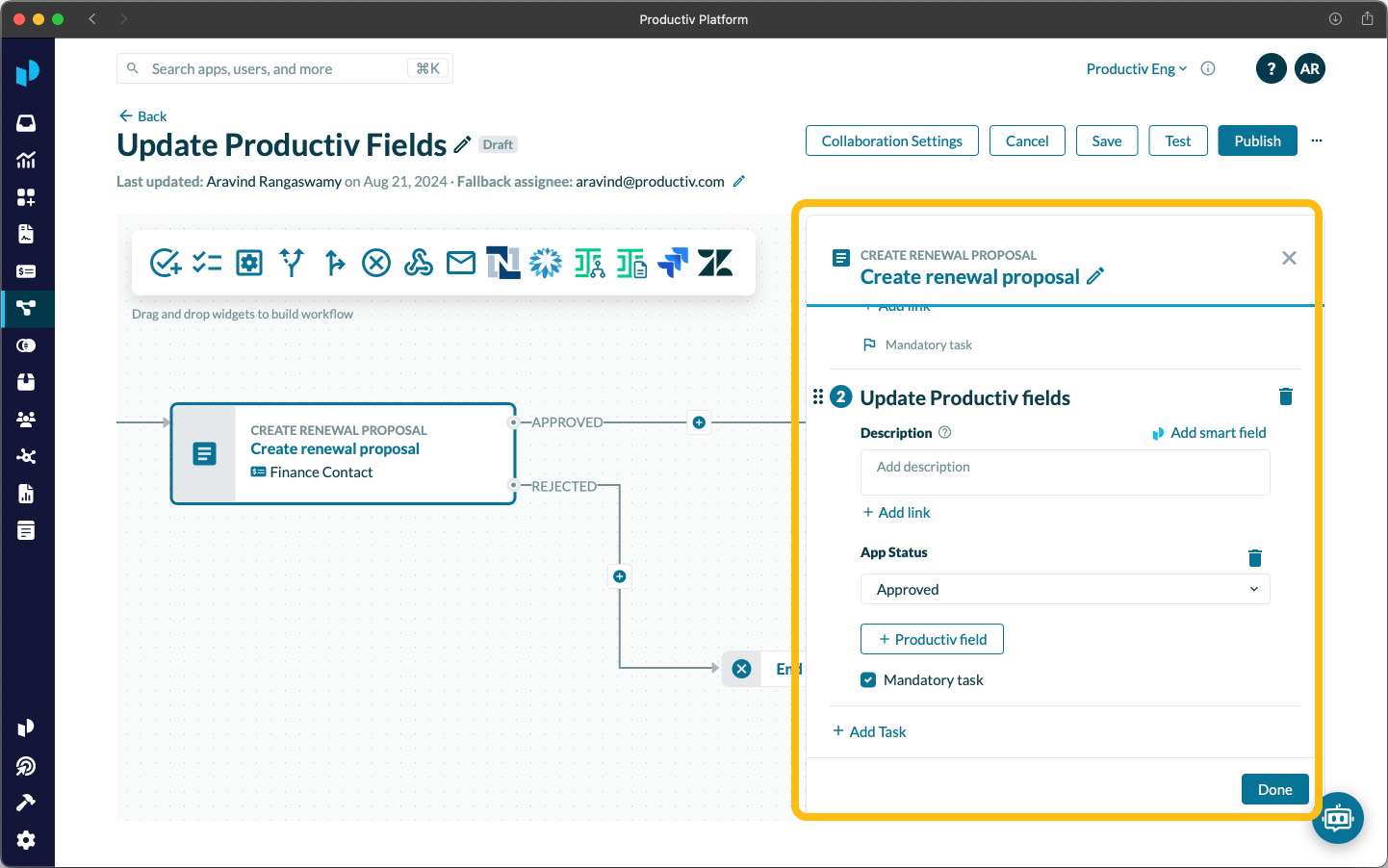Image resolution: width=1388 pixels, height=868 pixels.
Task: Pick the Jira widget icon
Action: [x=673, y=262]
